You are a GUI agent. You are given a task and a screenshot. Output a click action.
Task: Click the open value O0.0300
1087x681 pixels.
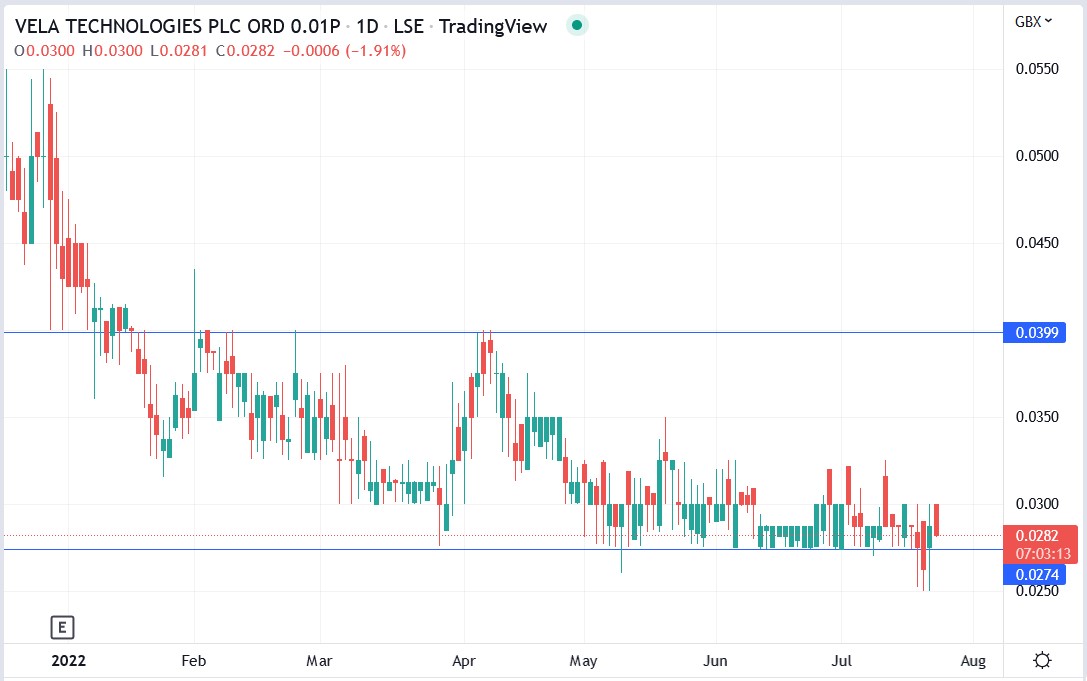(44, 51)
